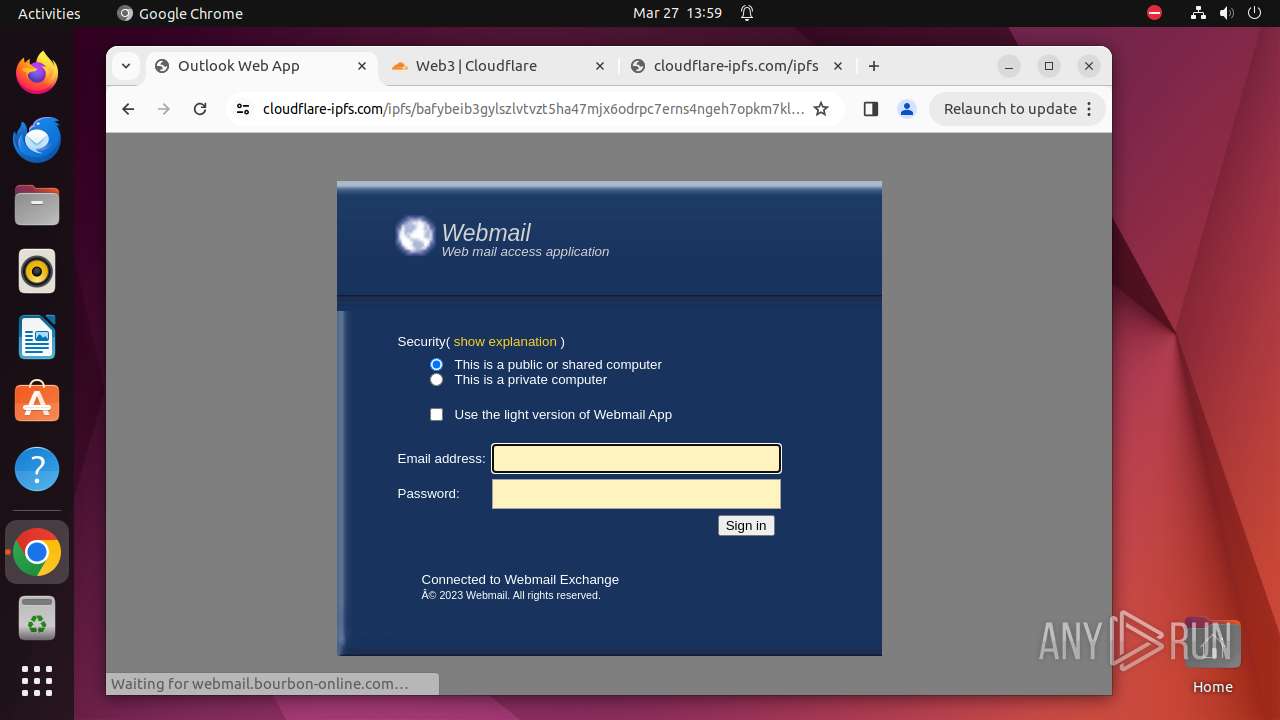Open Rhythmbox music player icon
Image resolution: width=1280 pixels, height=720 pixels.
[37, 271]
